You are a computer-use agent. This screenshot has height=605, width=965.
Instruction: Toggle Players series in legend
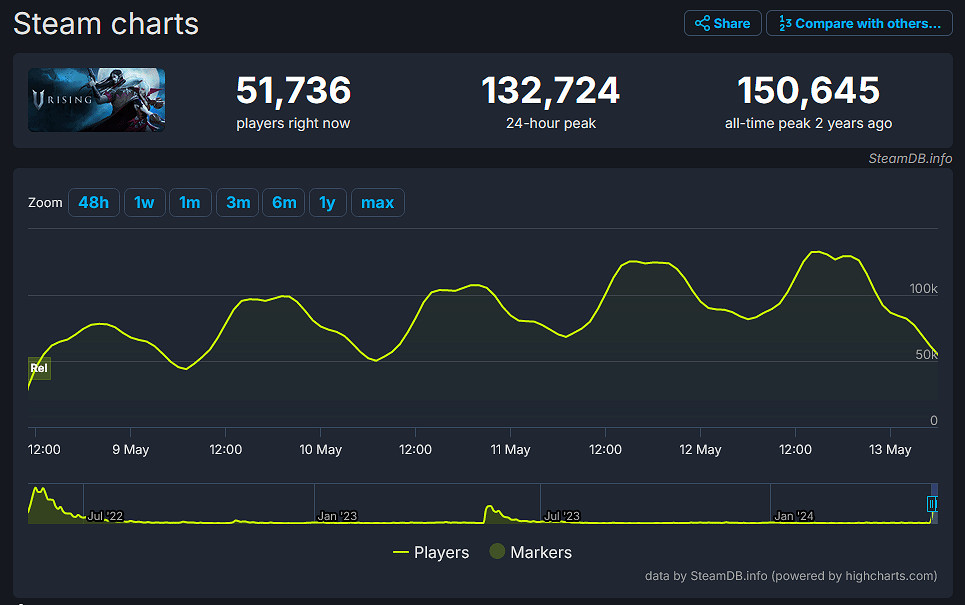click(441, 552)
